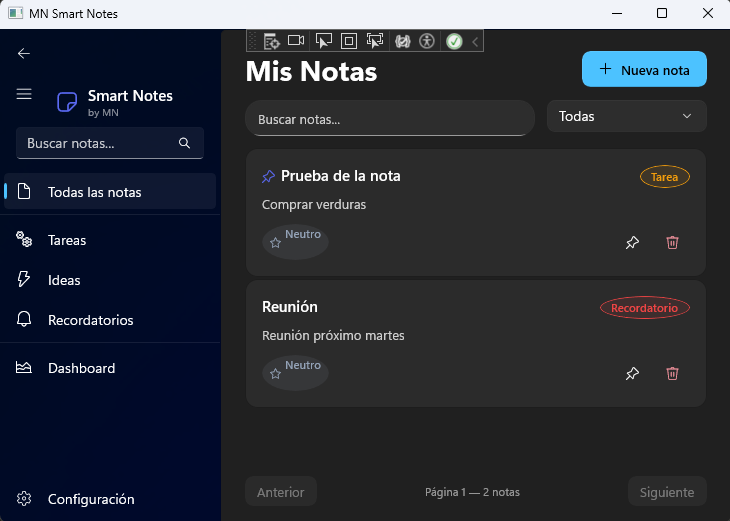Delete the Reunión note
The image size is (730, 521).
672,373
